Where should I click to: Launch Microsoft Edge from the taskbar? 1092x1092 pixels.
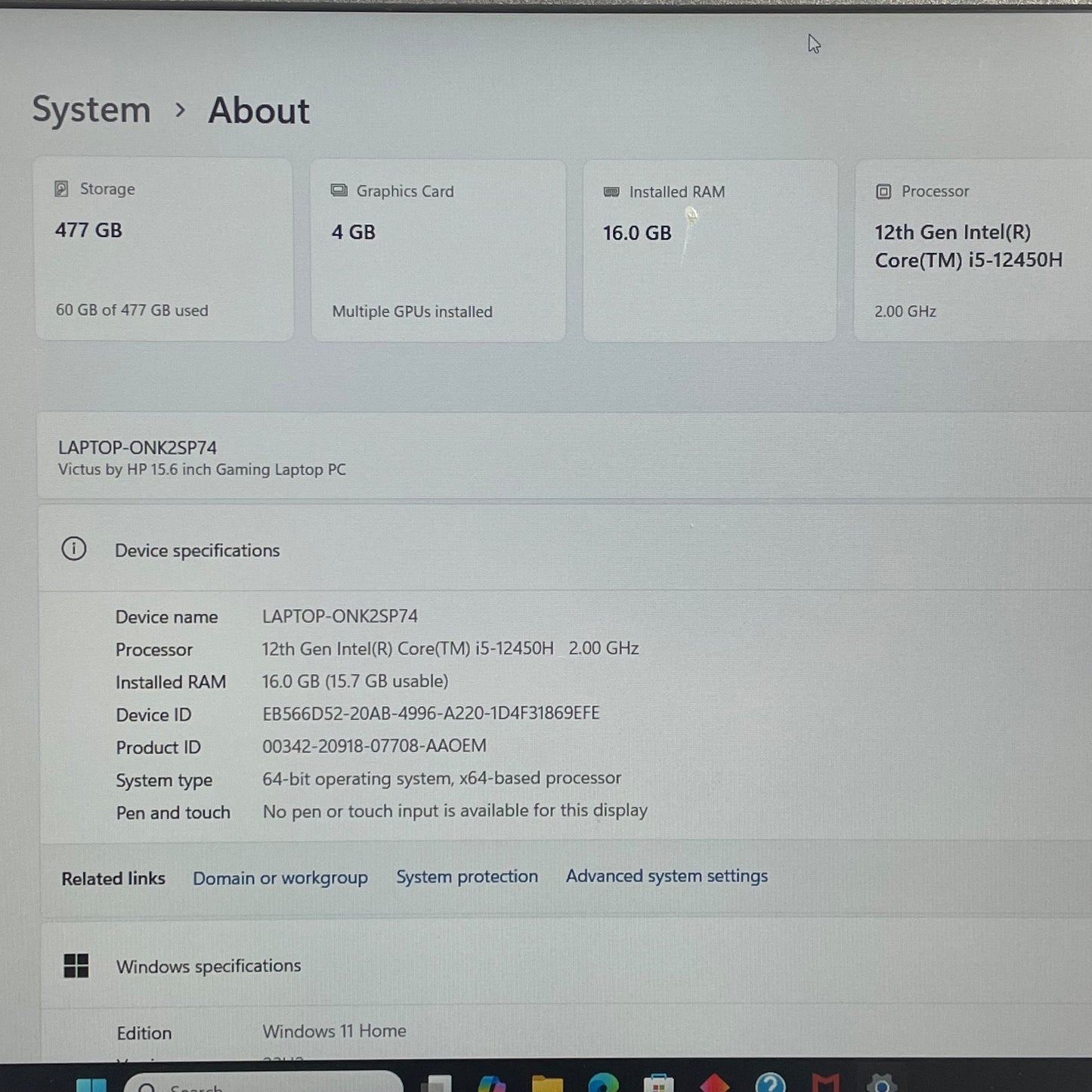pyautogui.click(x=603, y=1083)
